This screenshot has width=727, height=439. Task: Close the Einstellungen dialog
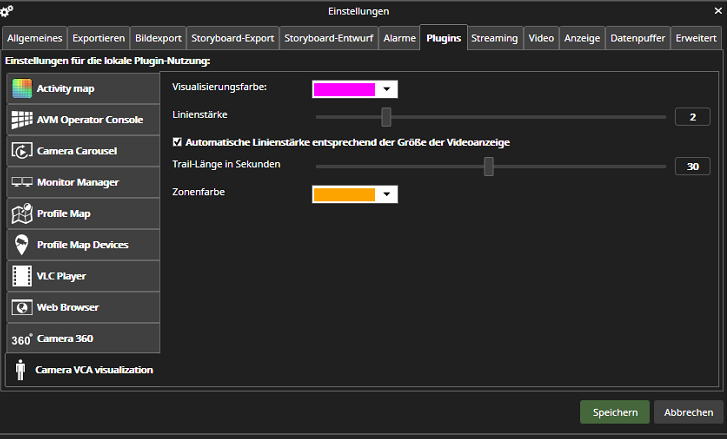(x=718, y=11)
